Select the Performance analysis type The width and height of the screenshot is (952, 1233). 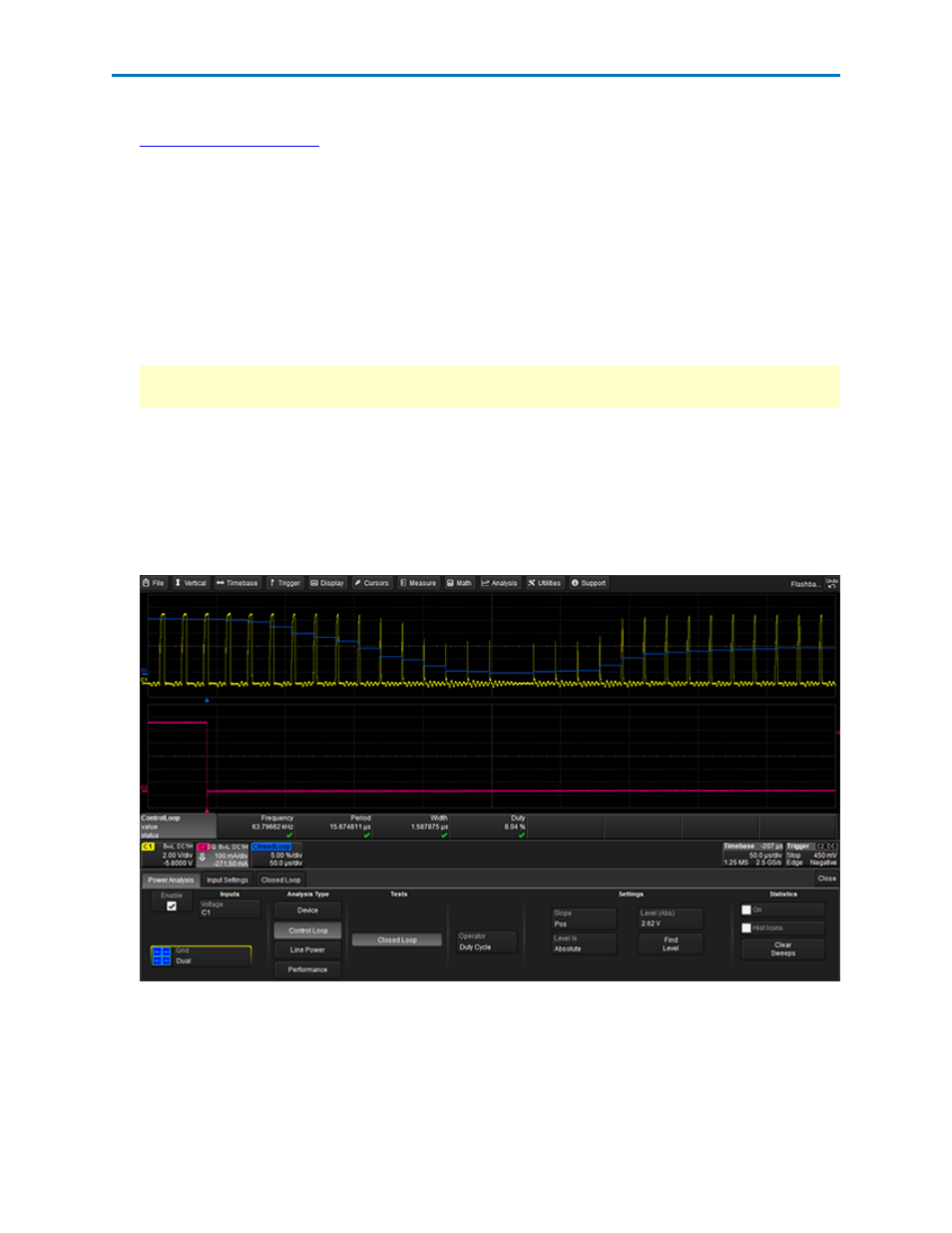[x=307, y=969]
